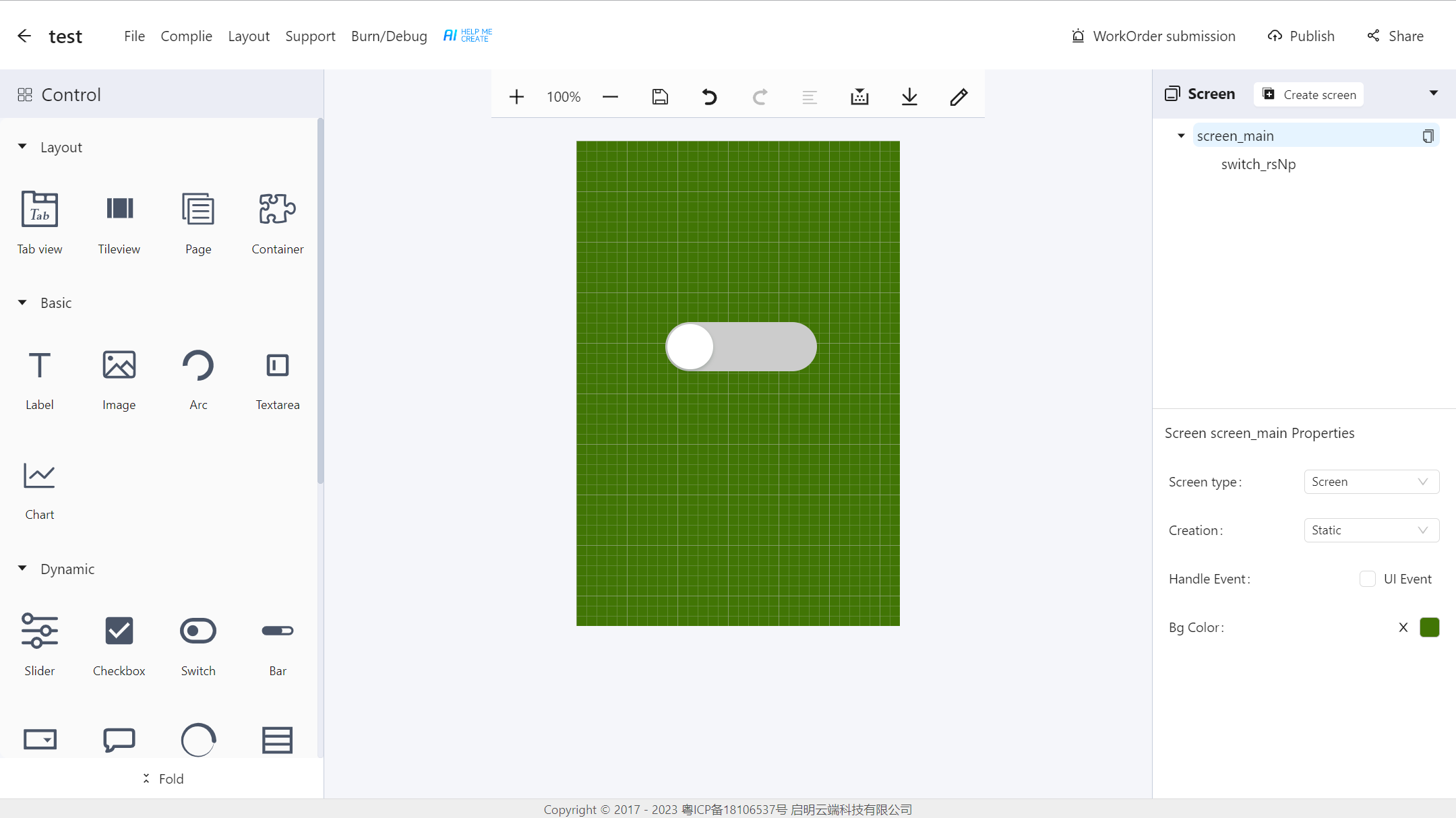
Task: Pick the Tileview control
Action: [x=119, y=223]
